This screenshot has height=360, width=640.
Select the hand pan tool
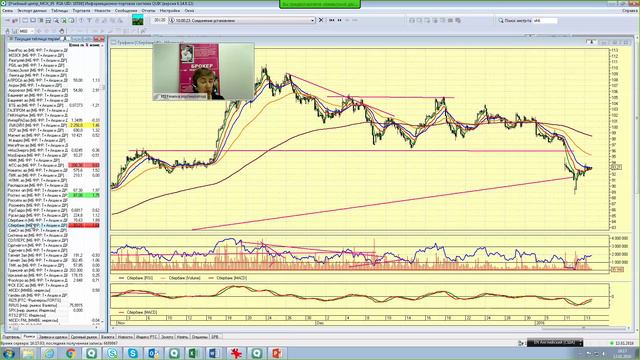click(x=62, y=31)
